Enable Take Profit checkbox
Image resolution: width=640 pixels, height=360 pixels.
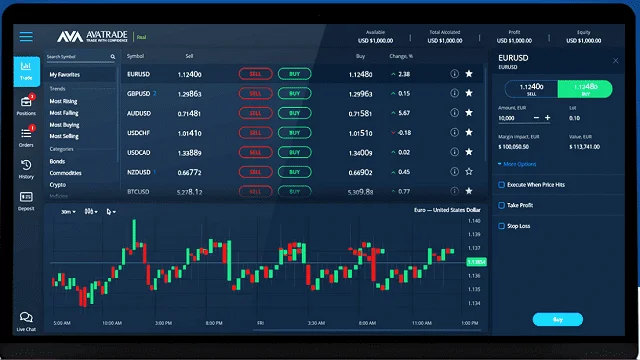pos(502,205)
